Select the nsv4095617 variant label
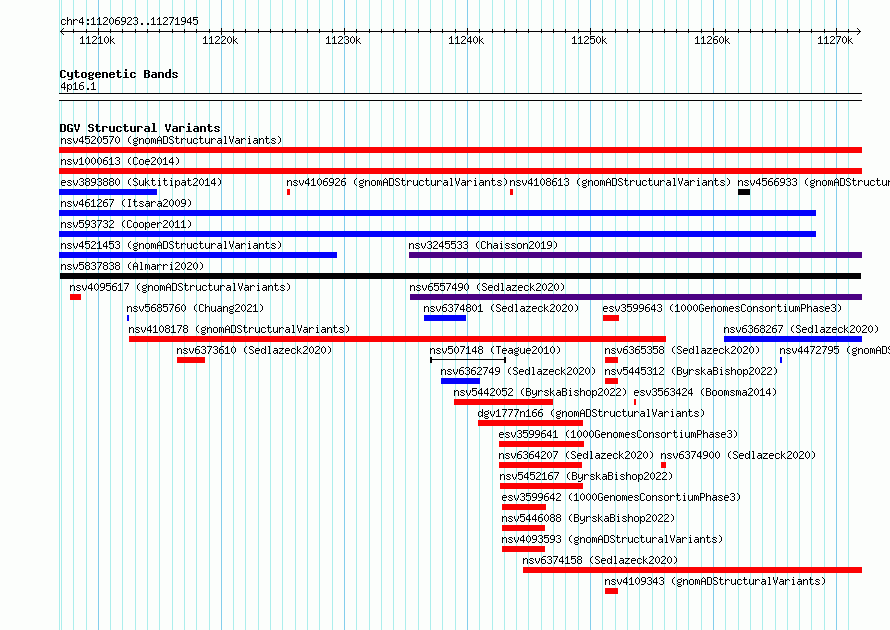The image size is (890, 630). [x=180, y=287]
